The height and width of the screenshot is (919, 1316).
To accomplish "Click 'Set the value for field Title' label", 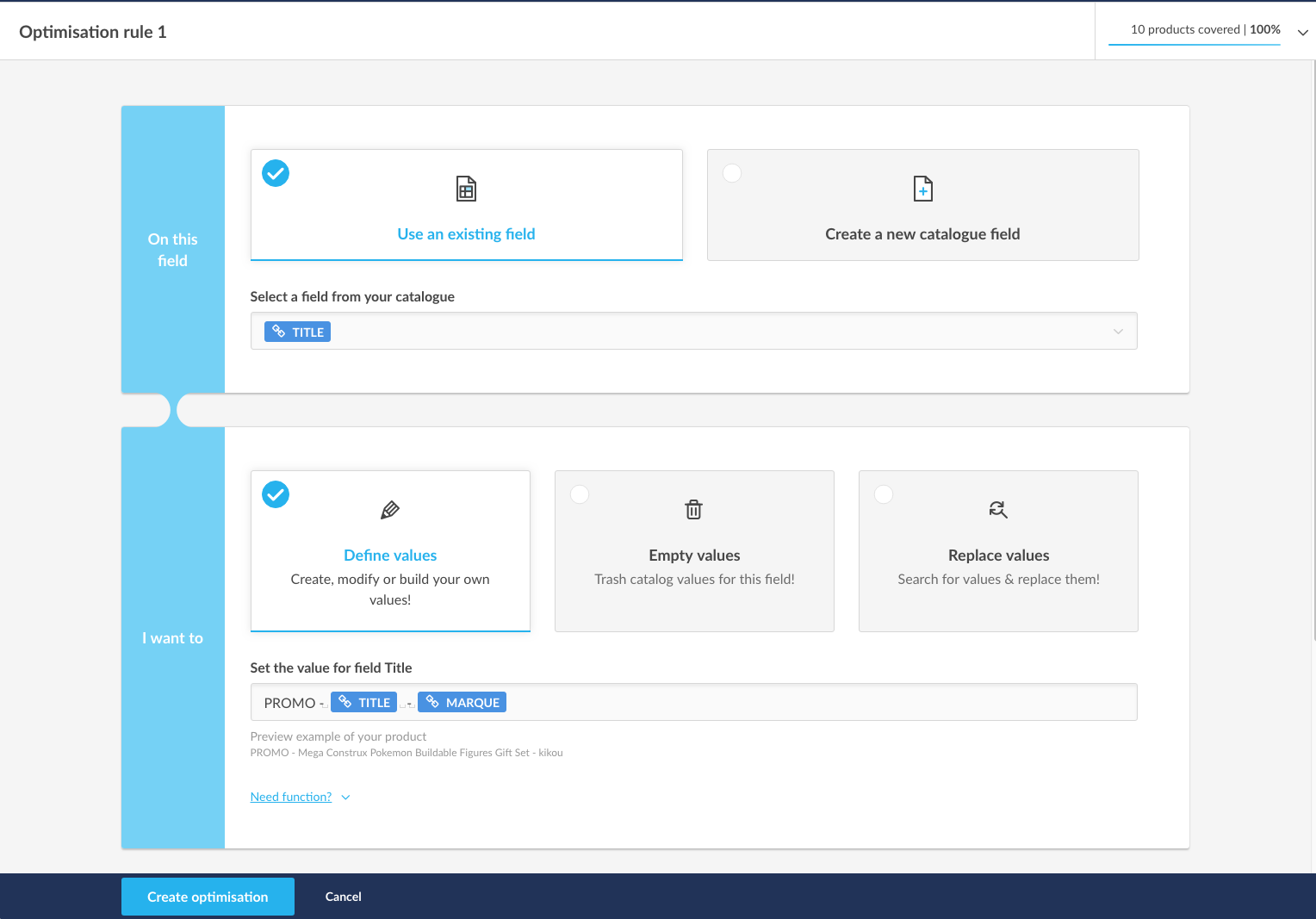I will click(x=331, y=668).
